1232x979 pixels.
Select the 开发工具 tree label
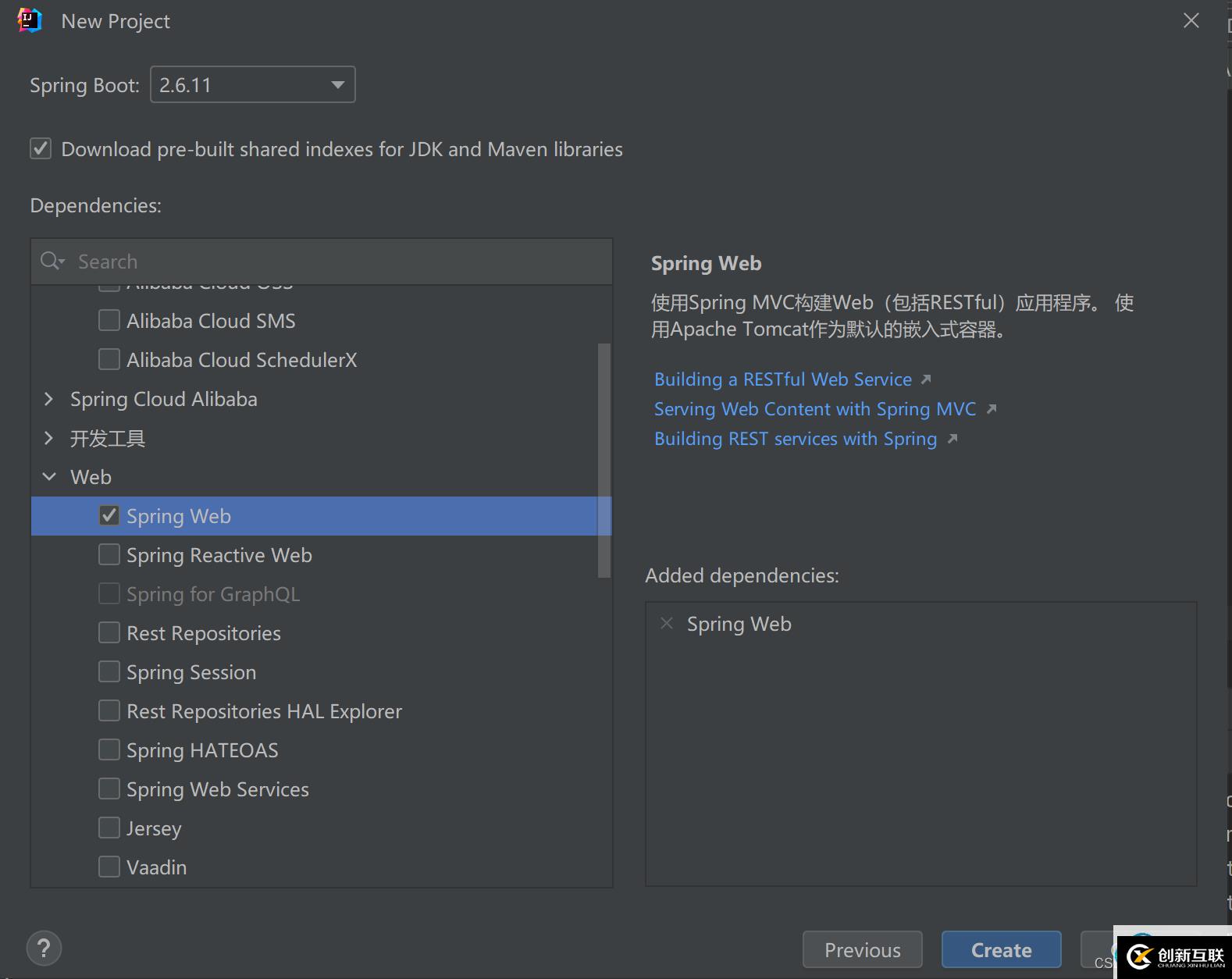[108, 438]
